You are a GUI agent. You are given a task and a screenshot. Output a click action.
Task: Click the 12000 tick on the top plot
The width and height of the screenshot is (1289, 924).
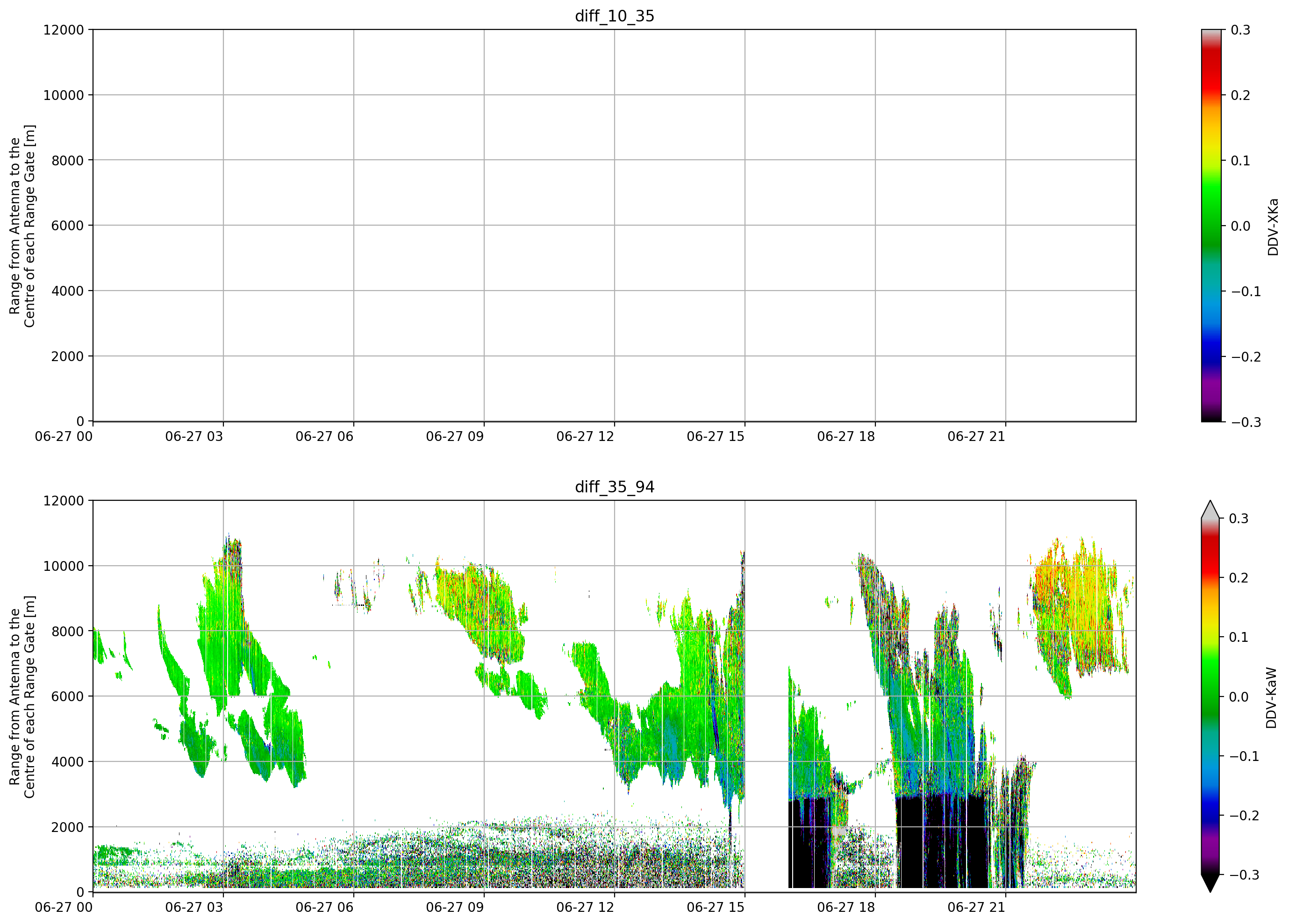[x=64, y=29]
